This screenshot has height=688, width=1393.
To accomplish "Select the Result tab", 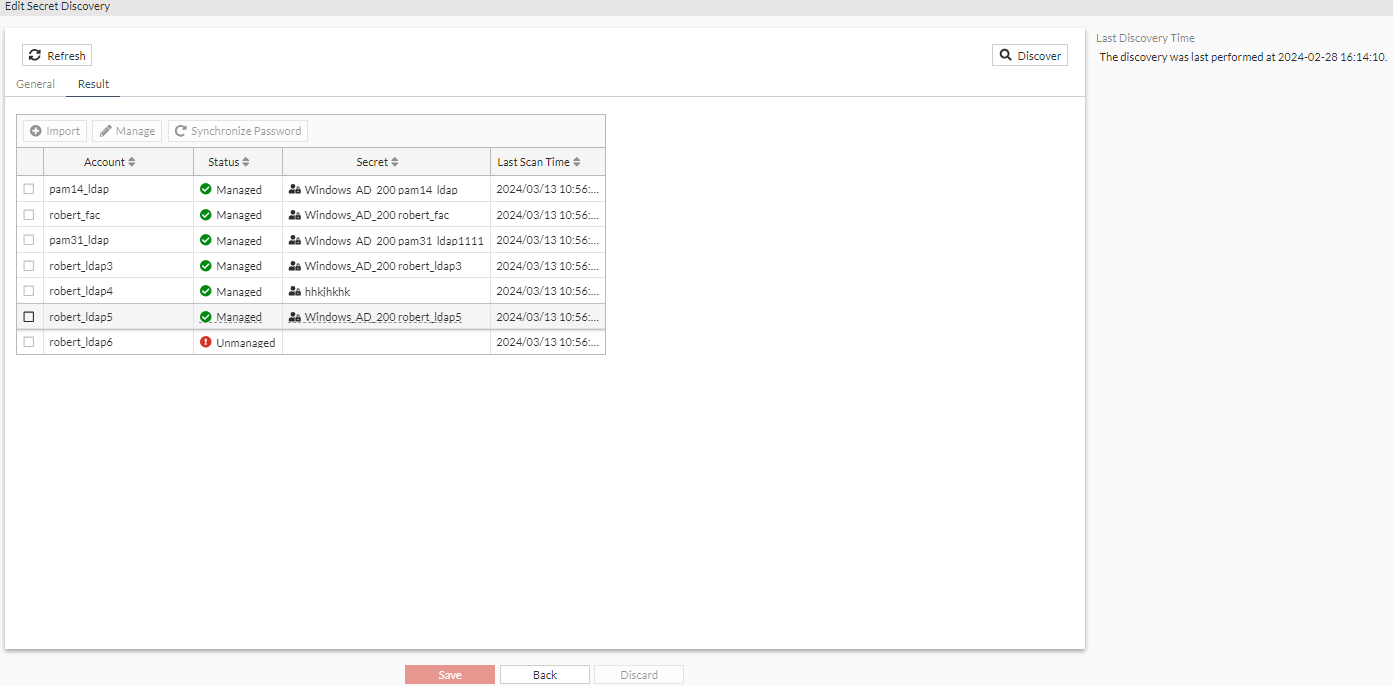I will point(94,84).
